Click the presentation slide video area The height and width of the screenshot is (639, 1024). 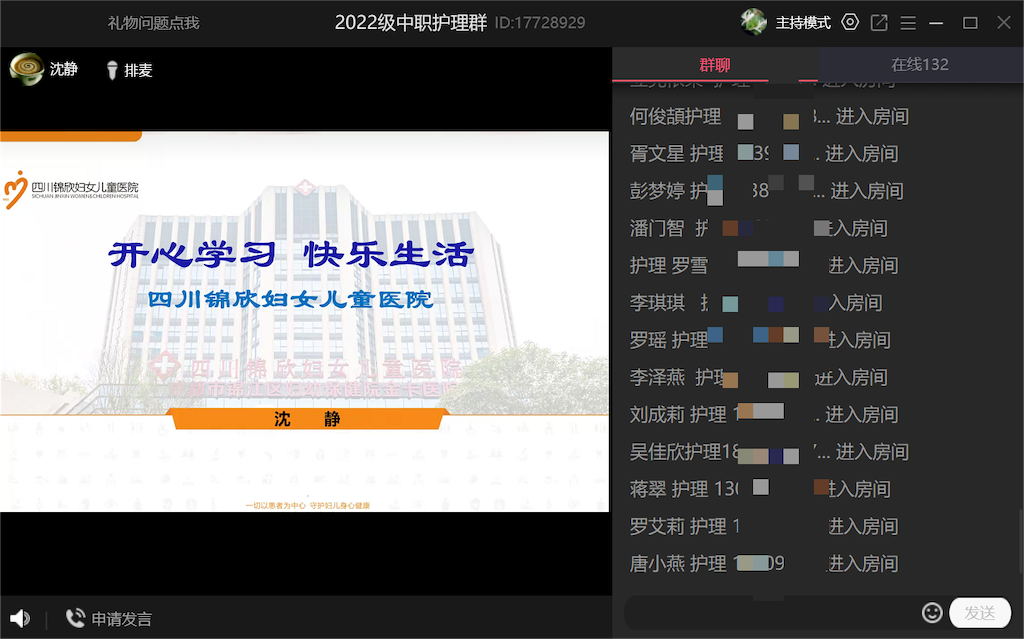coord(304,321)
